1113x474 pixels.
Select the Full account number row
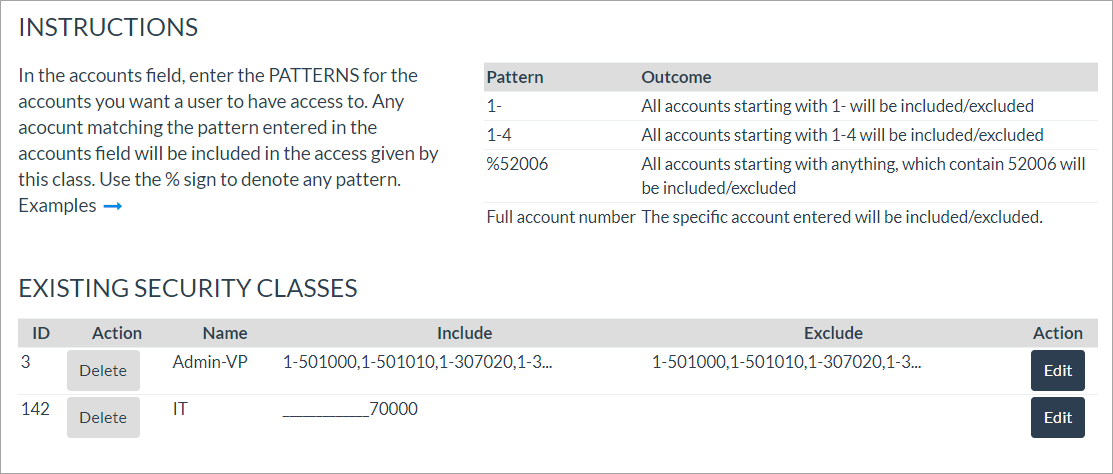pyautogui.click(x=560, y=217)
